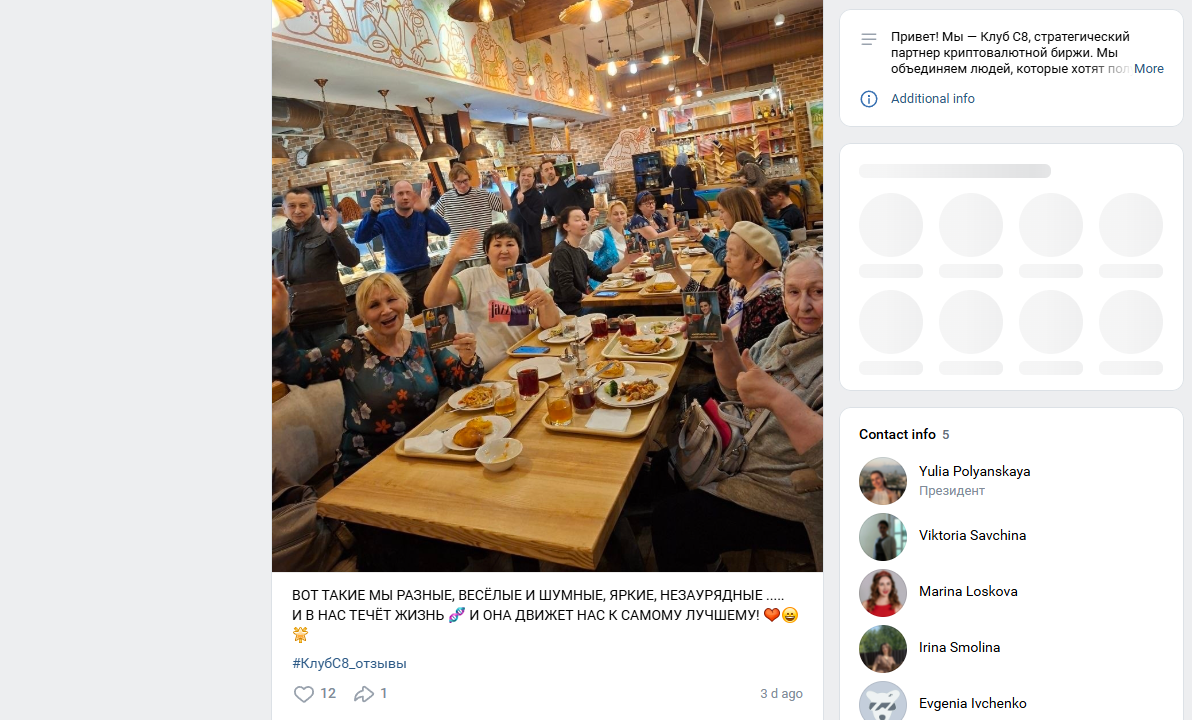Open Evgenia Ivchenko's profile name
Screen dimensions: 1192x720
(972, 703)
